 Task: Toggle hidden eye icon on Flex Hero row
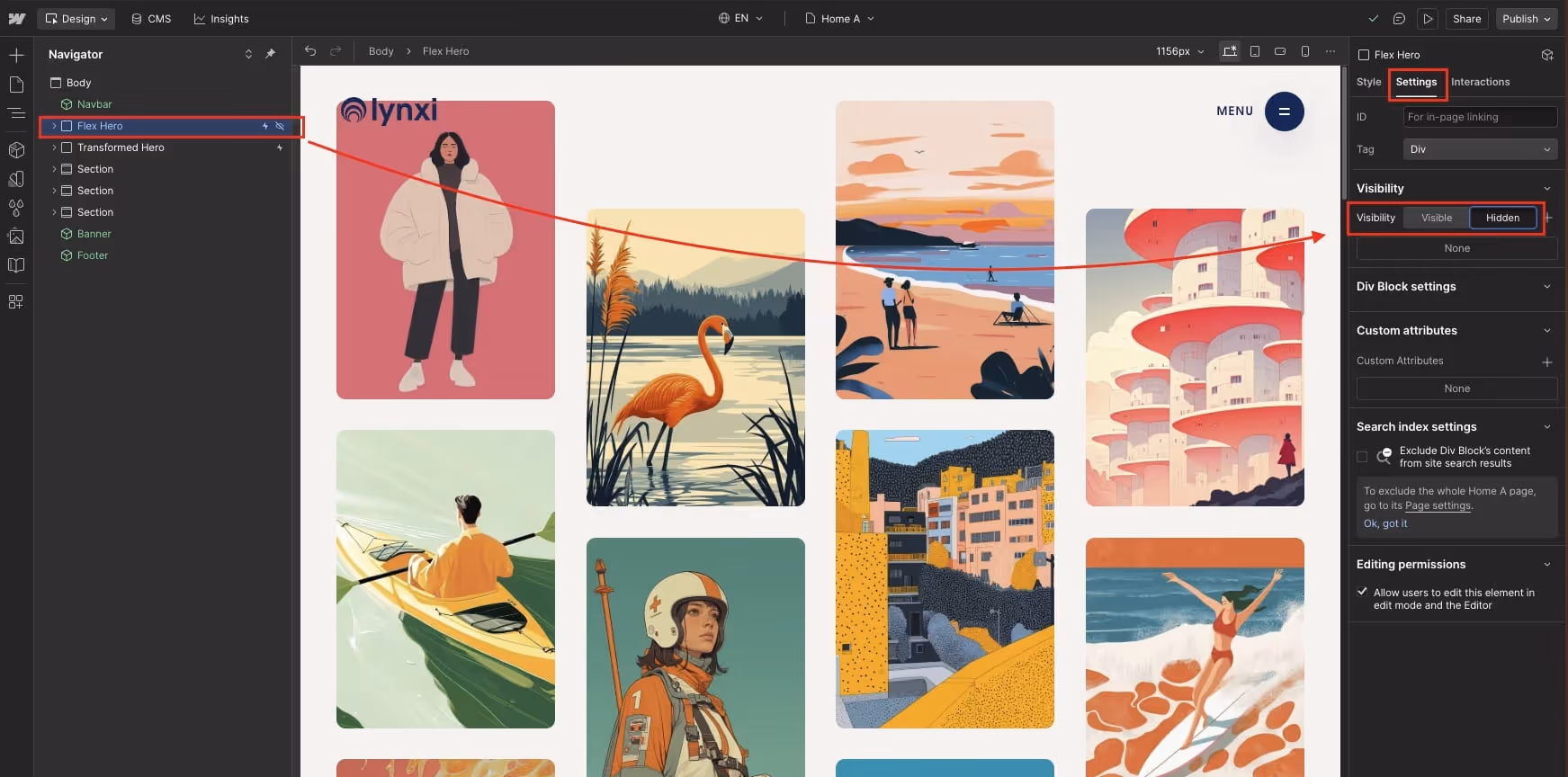(280, 126)
